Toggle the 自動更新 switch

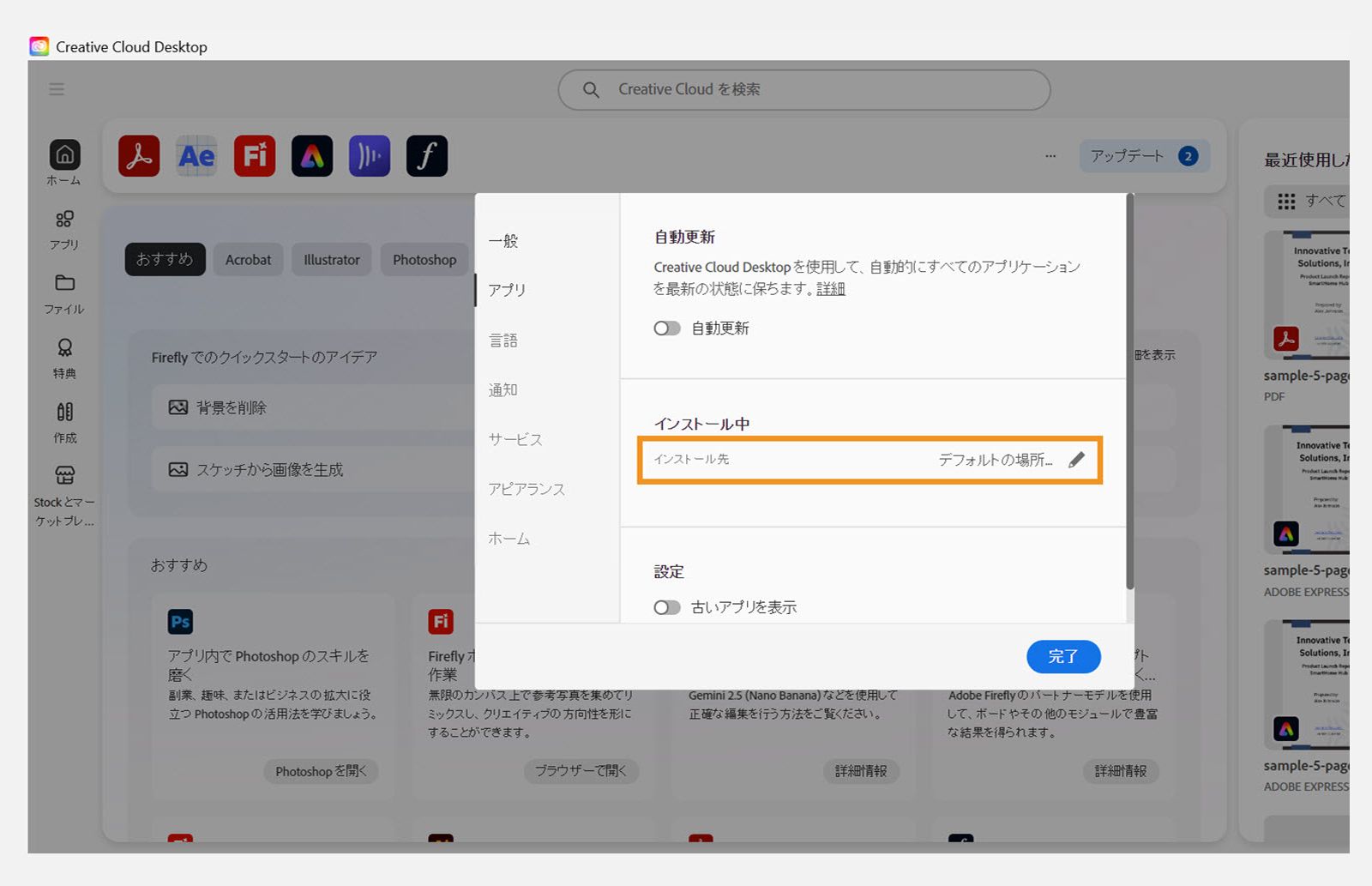tap(667, 328)
